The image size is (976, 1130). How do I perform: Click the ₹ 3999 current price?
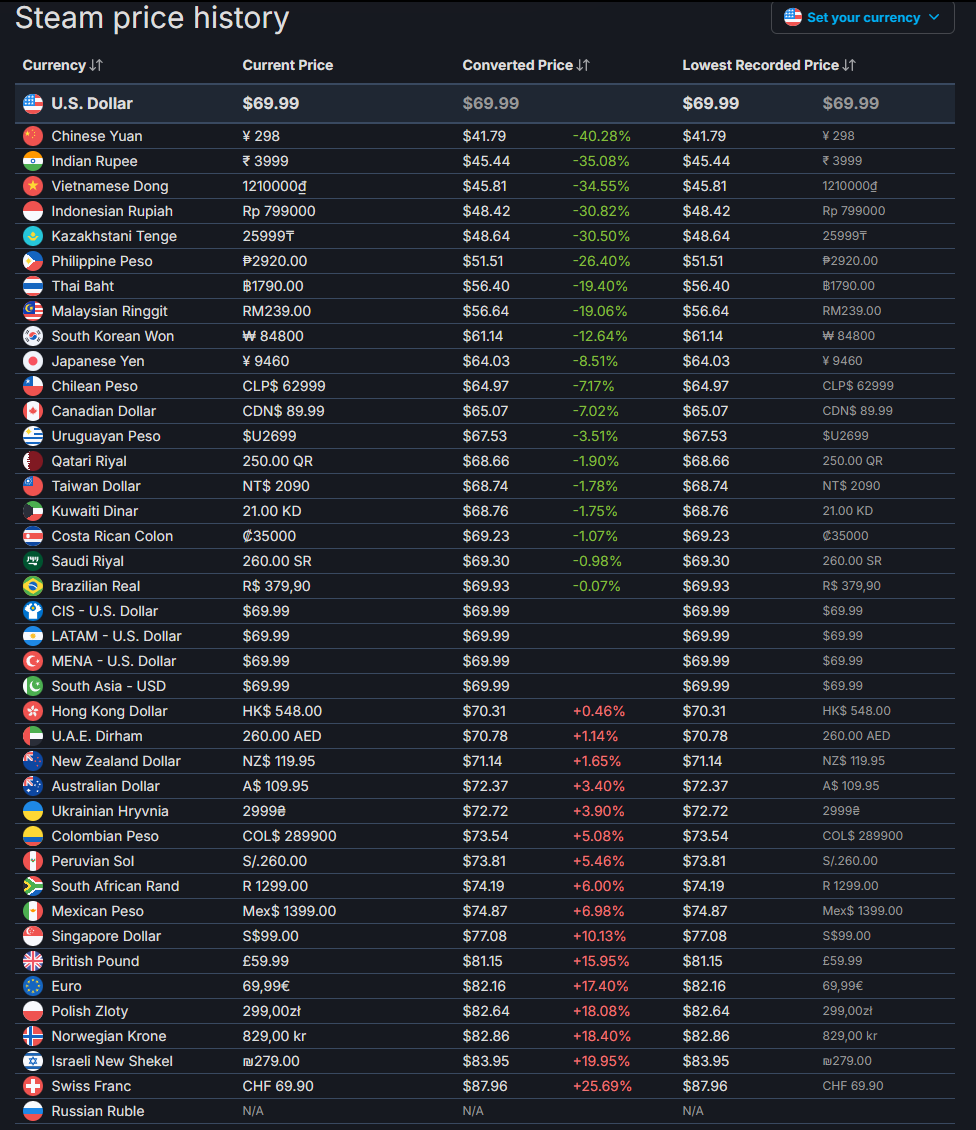pos(265,161)
